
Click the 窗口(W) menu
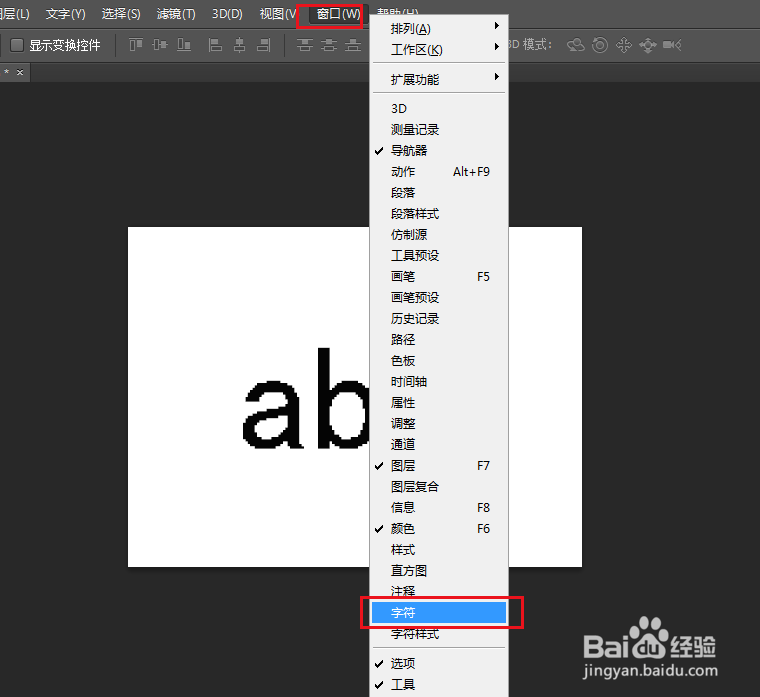338,14
